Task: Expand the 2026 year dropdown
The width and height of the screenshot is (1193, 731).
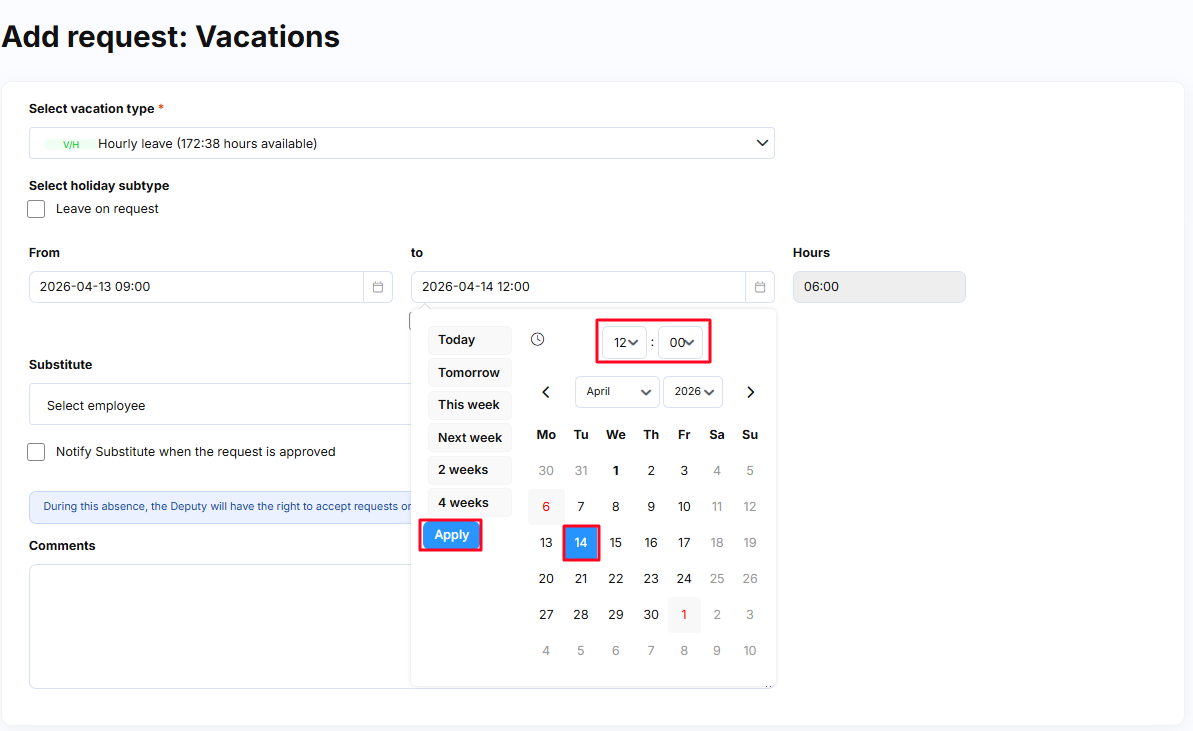Action: pyautogui.click(x=692, y=392)
